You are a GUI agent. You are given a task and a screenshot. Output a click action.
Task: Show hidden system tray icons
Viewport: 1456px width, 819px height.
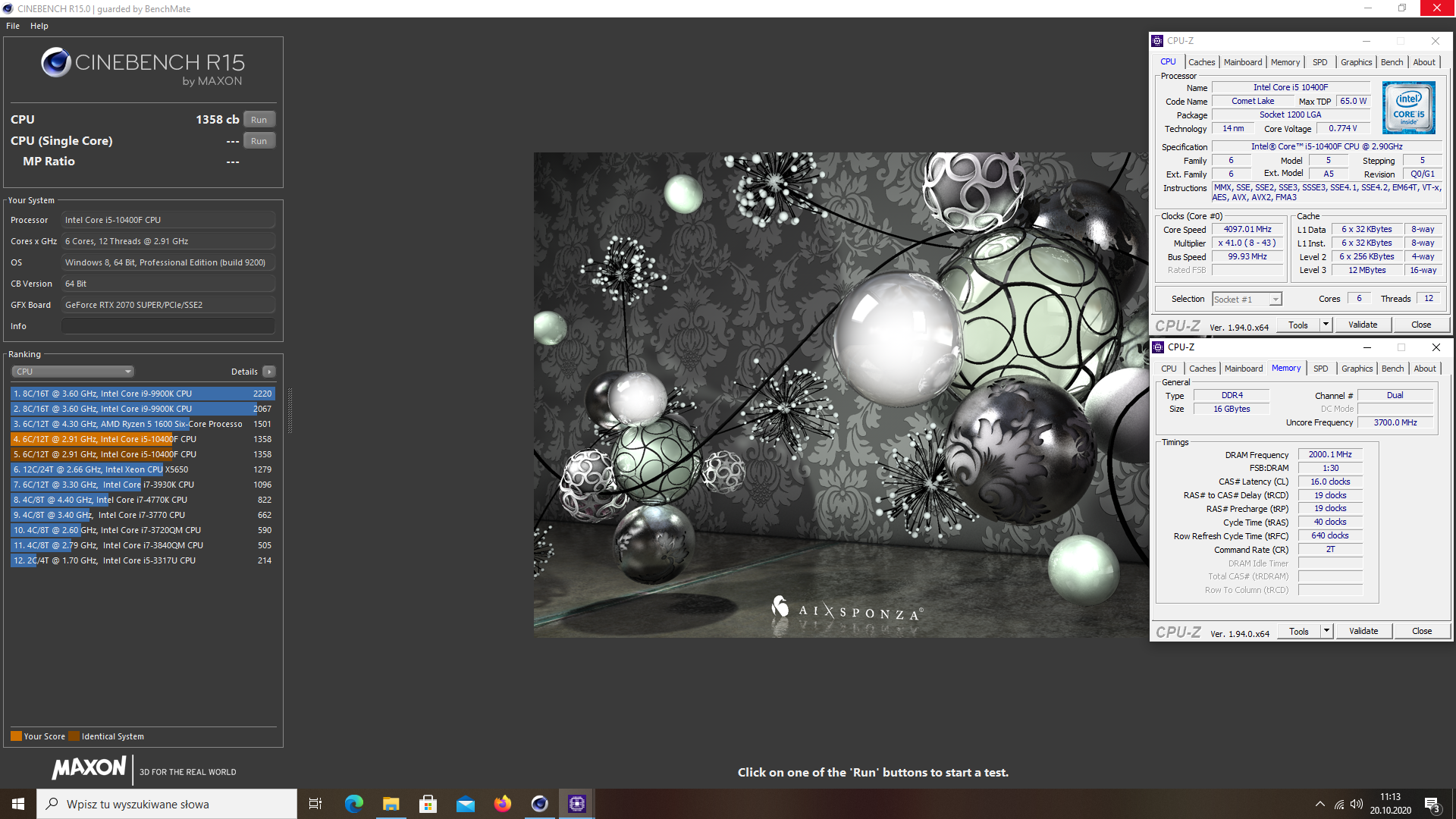(1320, 804)
